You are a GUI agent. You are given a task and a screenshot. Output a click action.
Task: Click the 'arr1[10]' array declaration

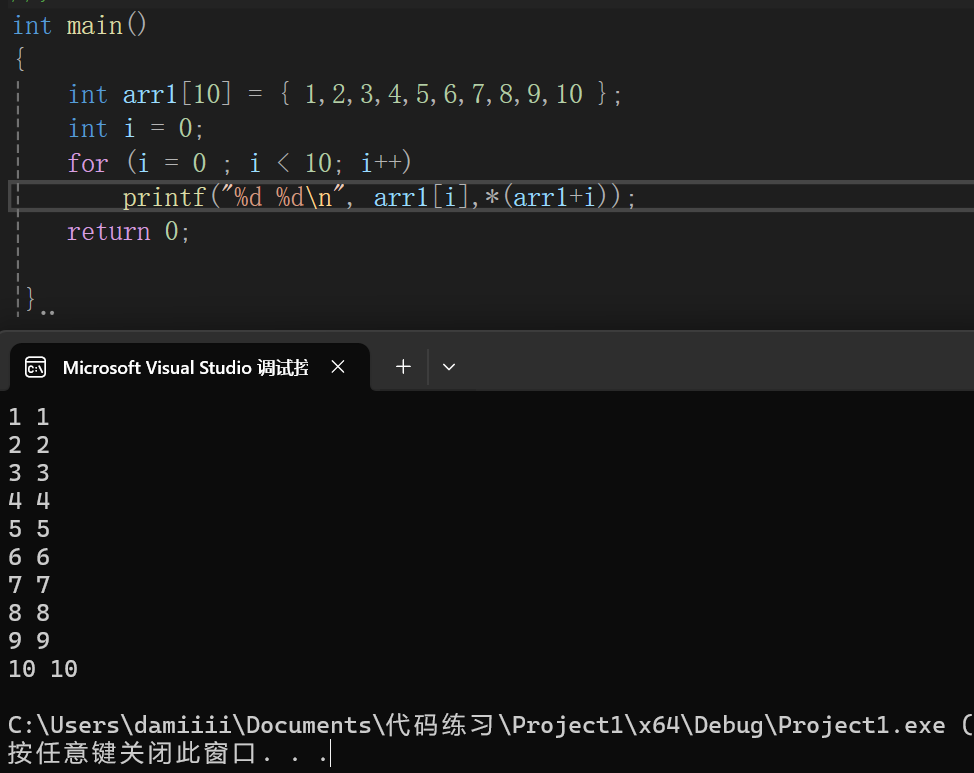tap(177, 94)
